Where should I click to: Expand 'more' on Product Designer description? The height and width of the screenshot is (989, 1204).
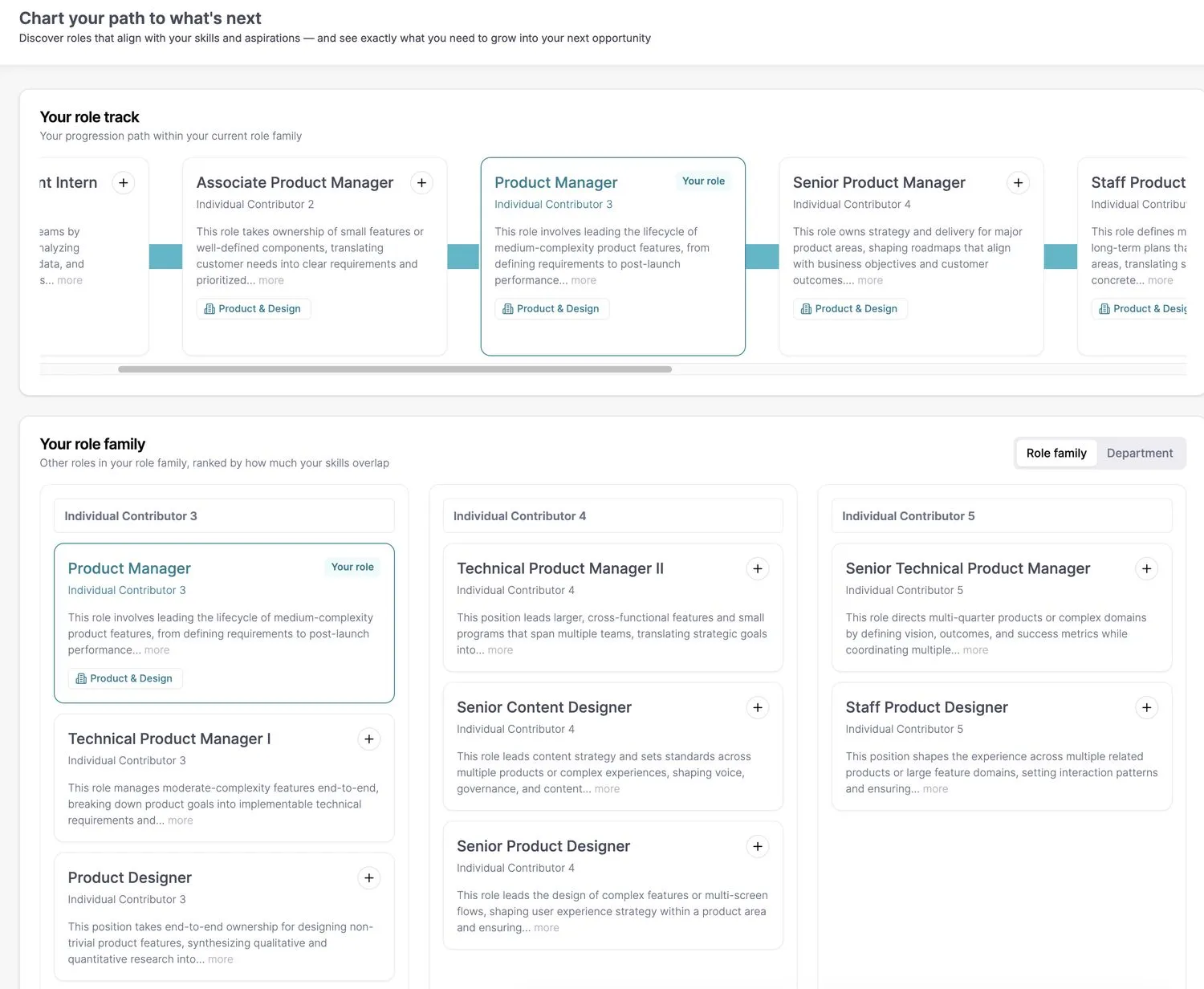coord(221,960)
